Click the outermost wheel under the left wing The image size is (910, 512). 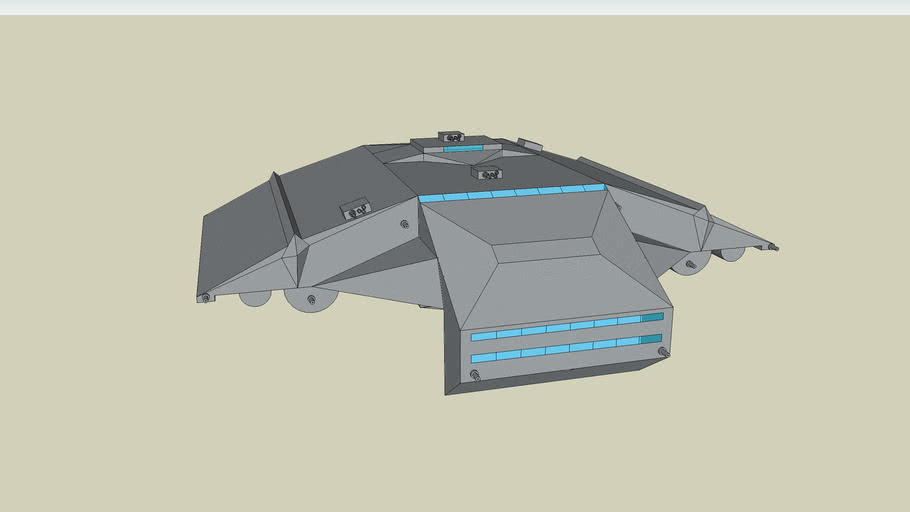point(254,299)
